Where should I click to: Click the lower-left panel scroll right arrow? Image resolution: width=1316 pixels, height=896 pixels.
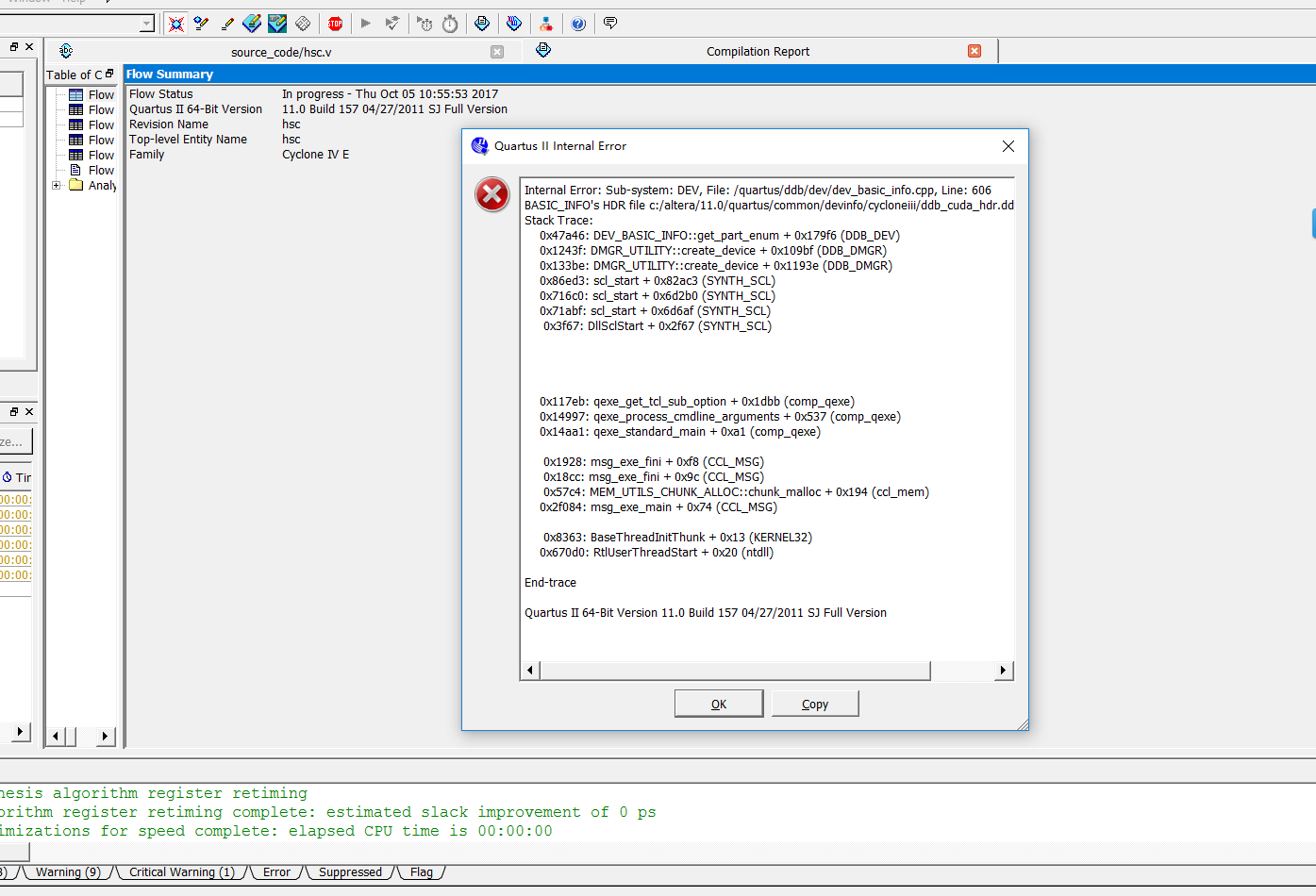click(x=21, y=732)
